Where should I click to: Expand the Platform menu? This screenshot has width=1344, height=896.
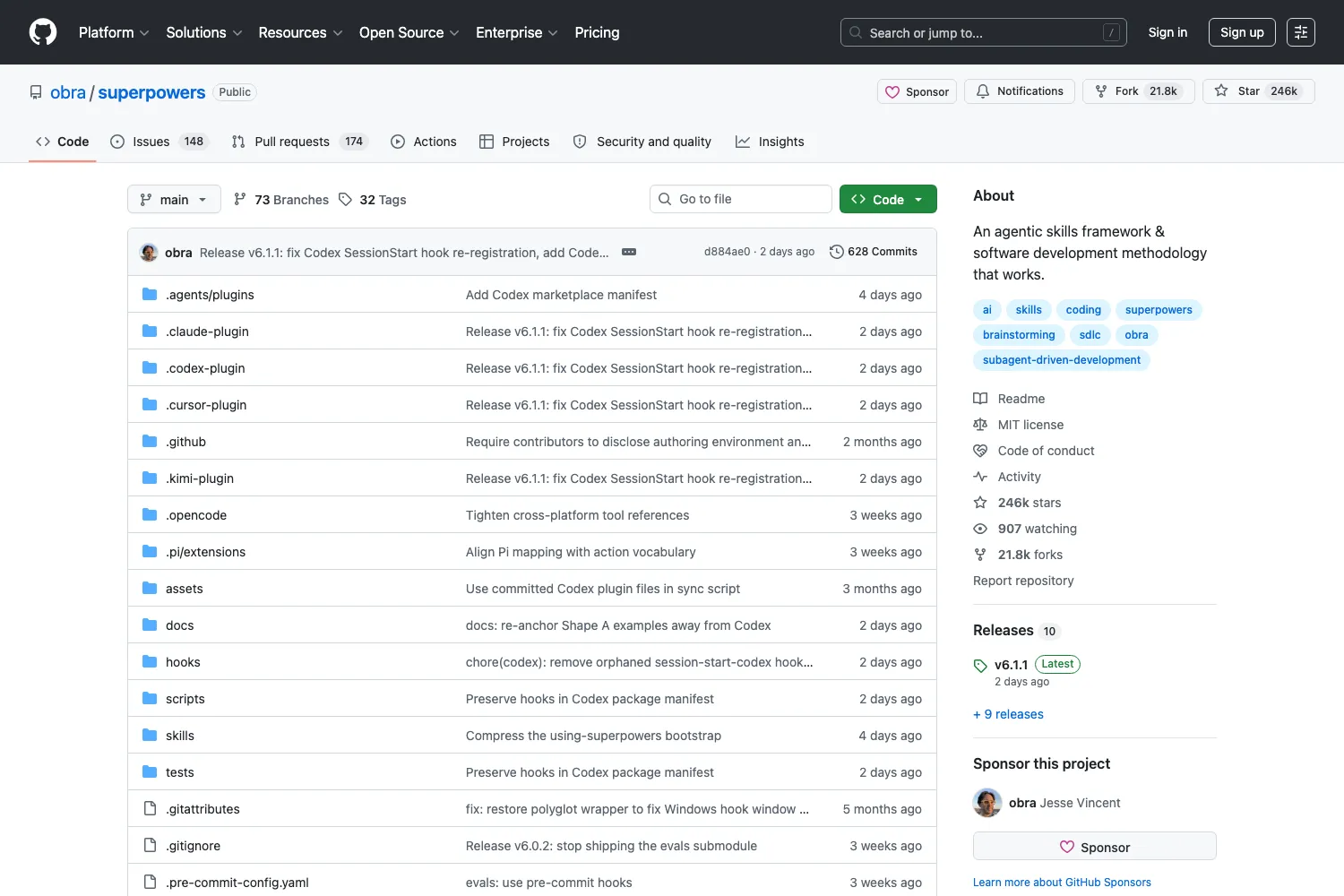click(114, 32)
